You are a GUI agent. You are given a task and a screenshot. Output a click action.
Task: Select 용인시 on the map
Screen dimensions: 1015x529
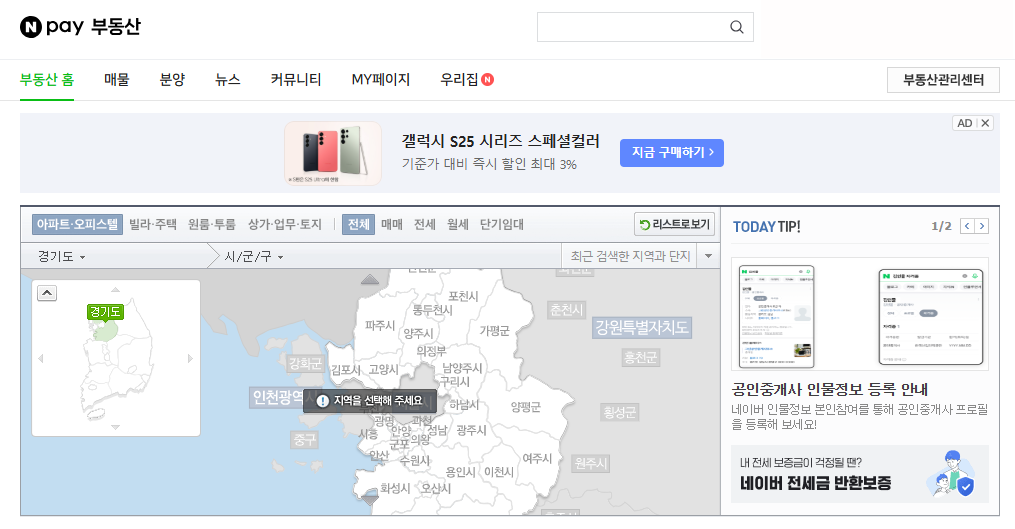[x=460, y=473]
